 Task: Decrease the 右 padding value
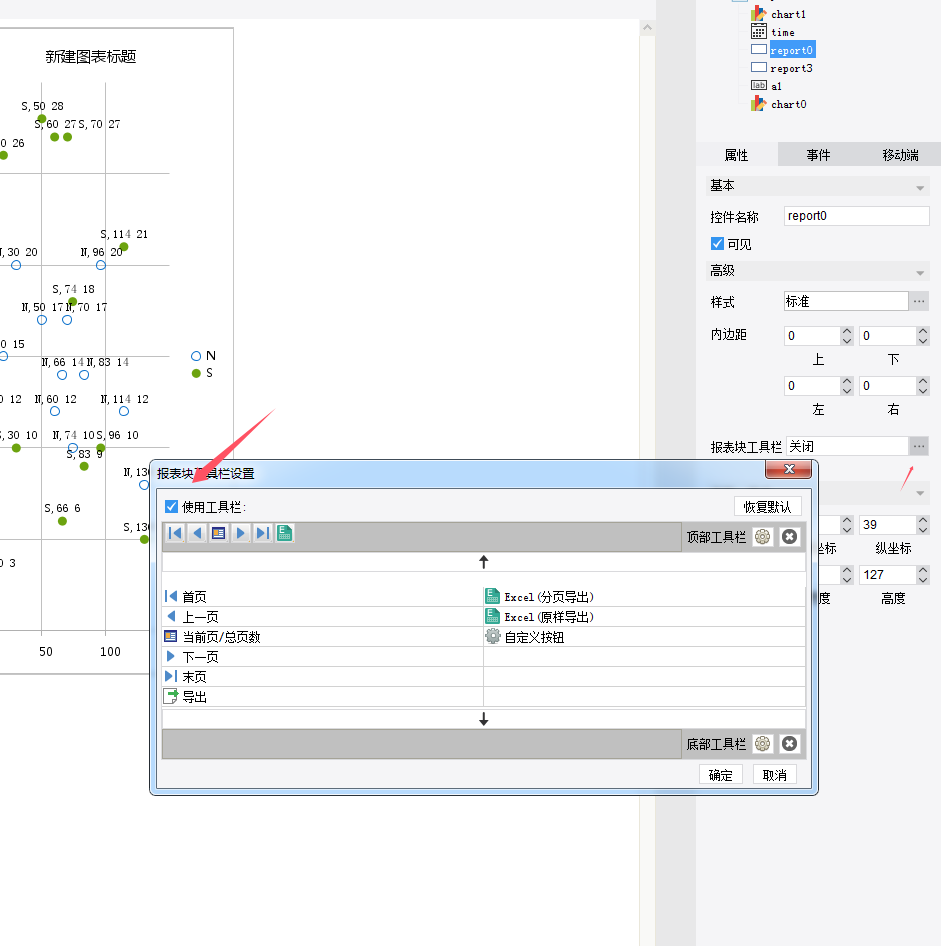(x=923, y=390)
